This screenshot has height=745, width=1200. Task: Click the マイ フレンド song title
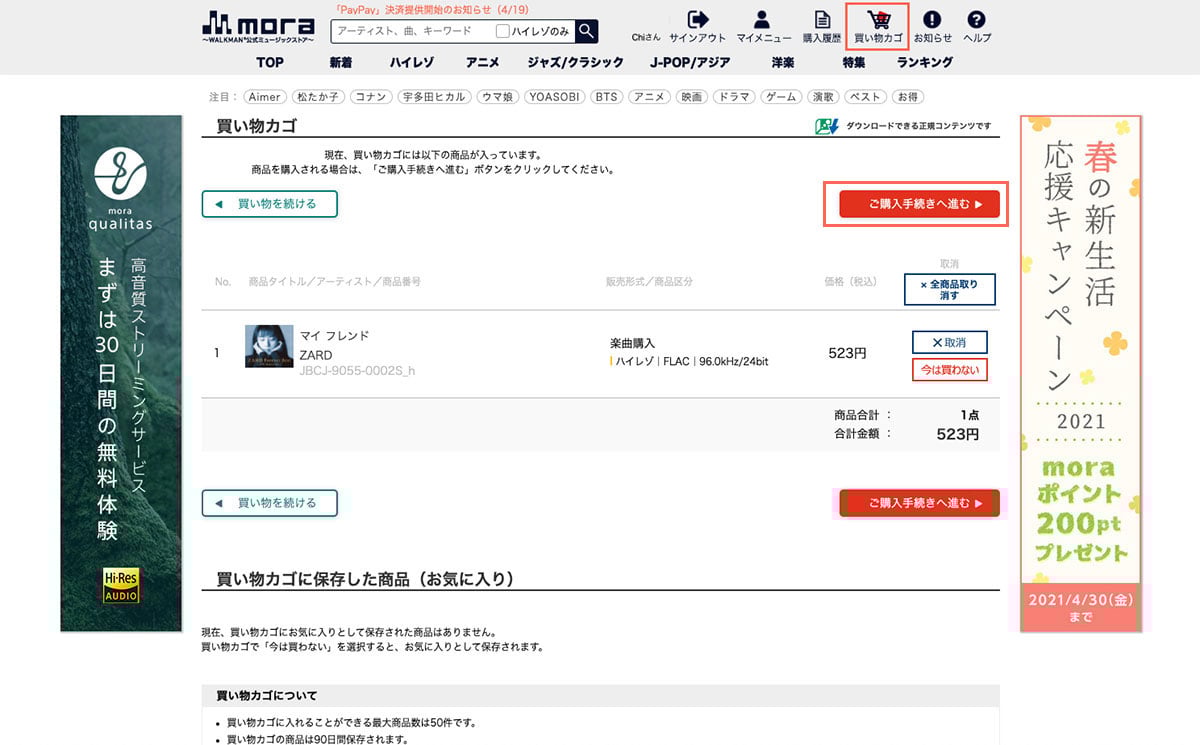(x=335, y=336)
